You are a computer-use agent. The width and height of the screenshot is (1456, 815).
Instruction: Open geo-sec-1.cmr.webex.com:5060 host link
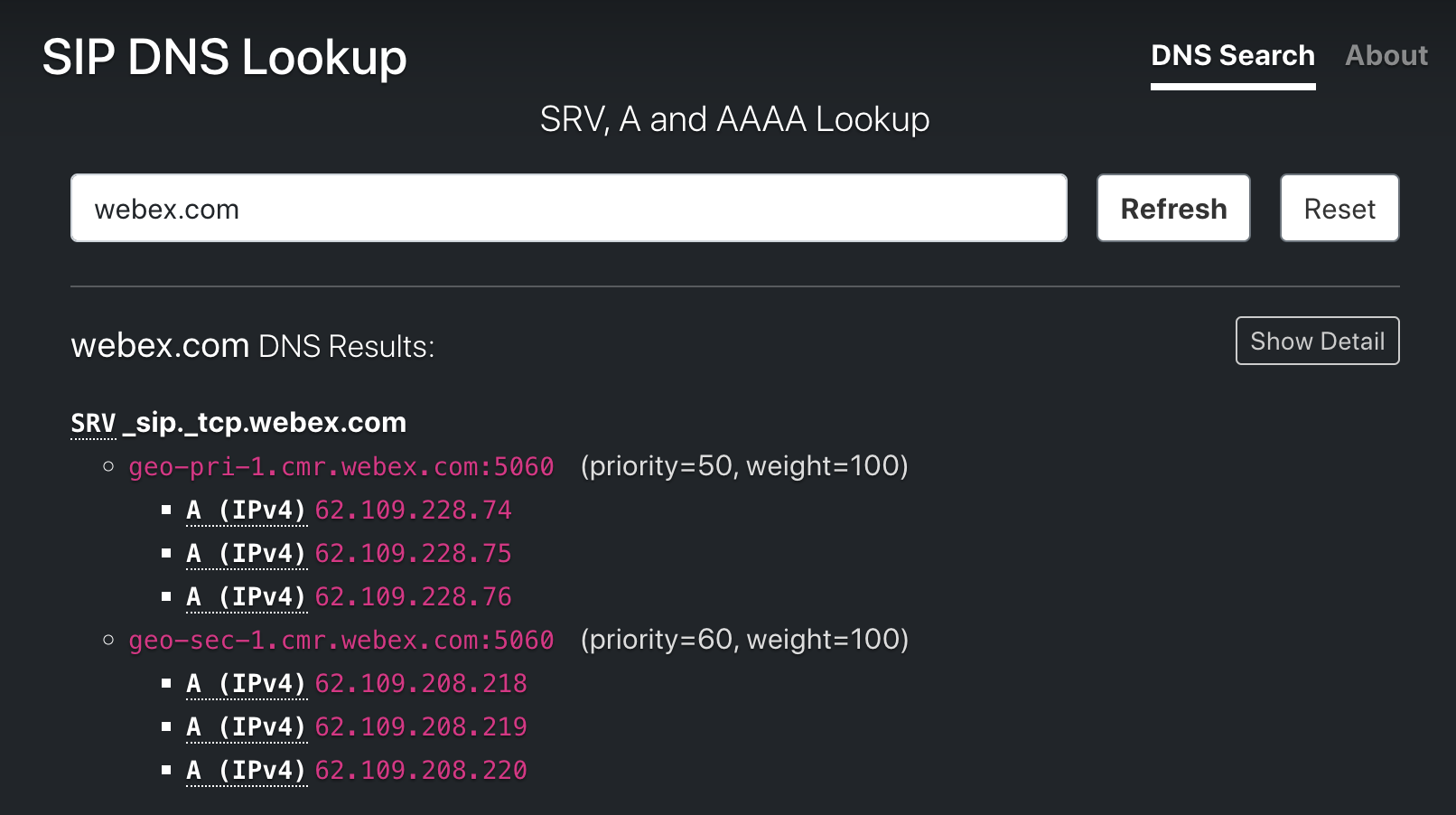point(341,641)
